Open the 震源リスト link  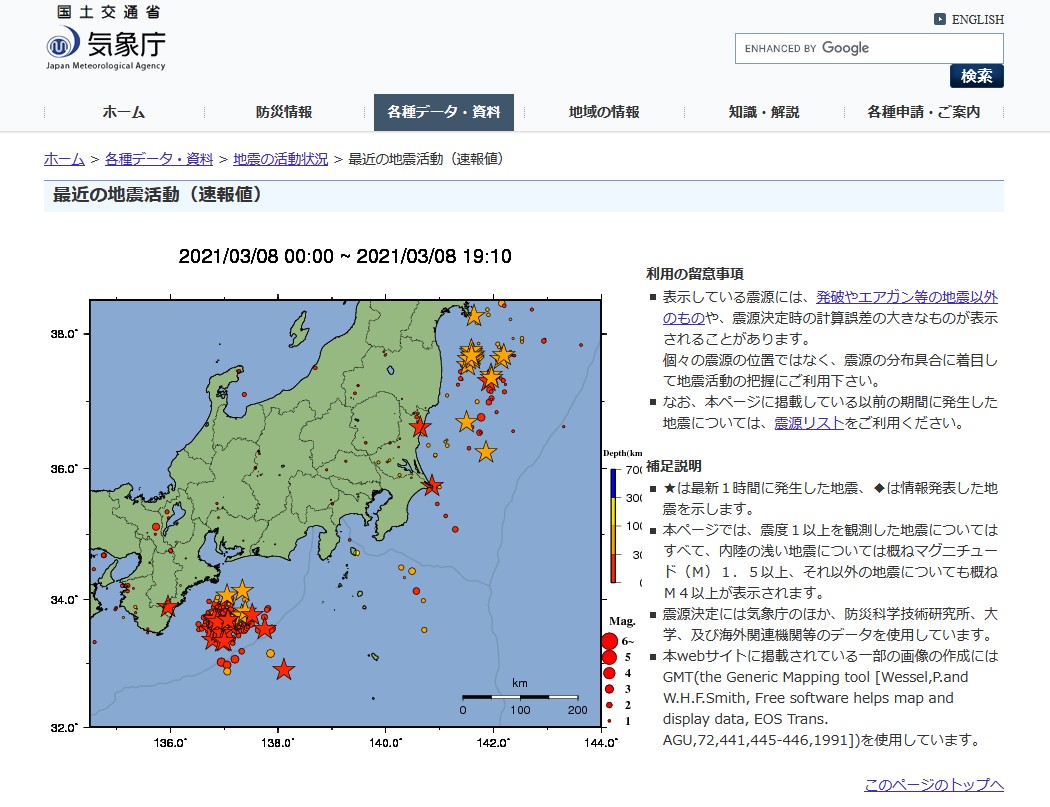[809, 423]
